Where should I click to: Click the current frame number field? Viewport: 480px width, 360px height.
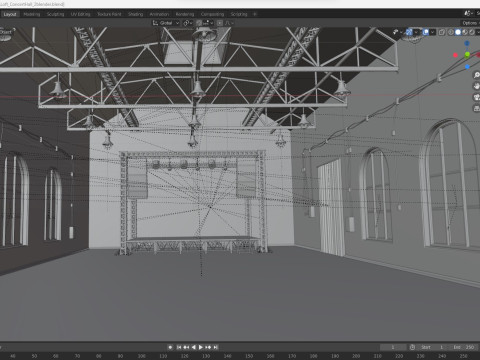click(x=393, y=347)
